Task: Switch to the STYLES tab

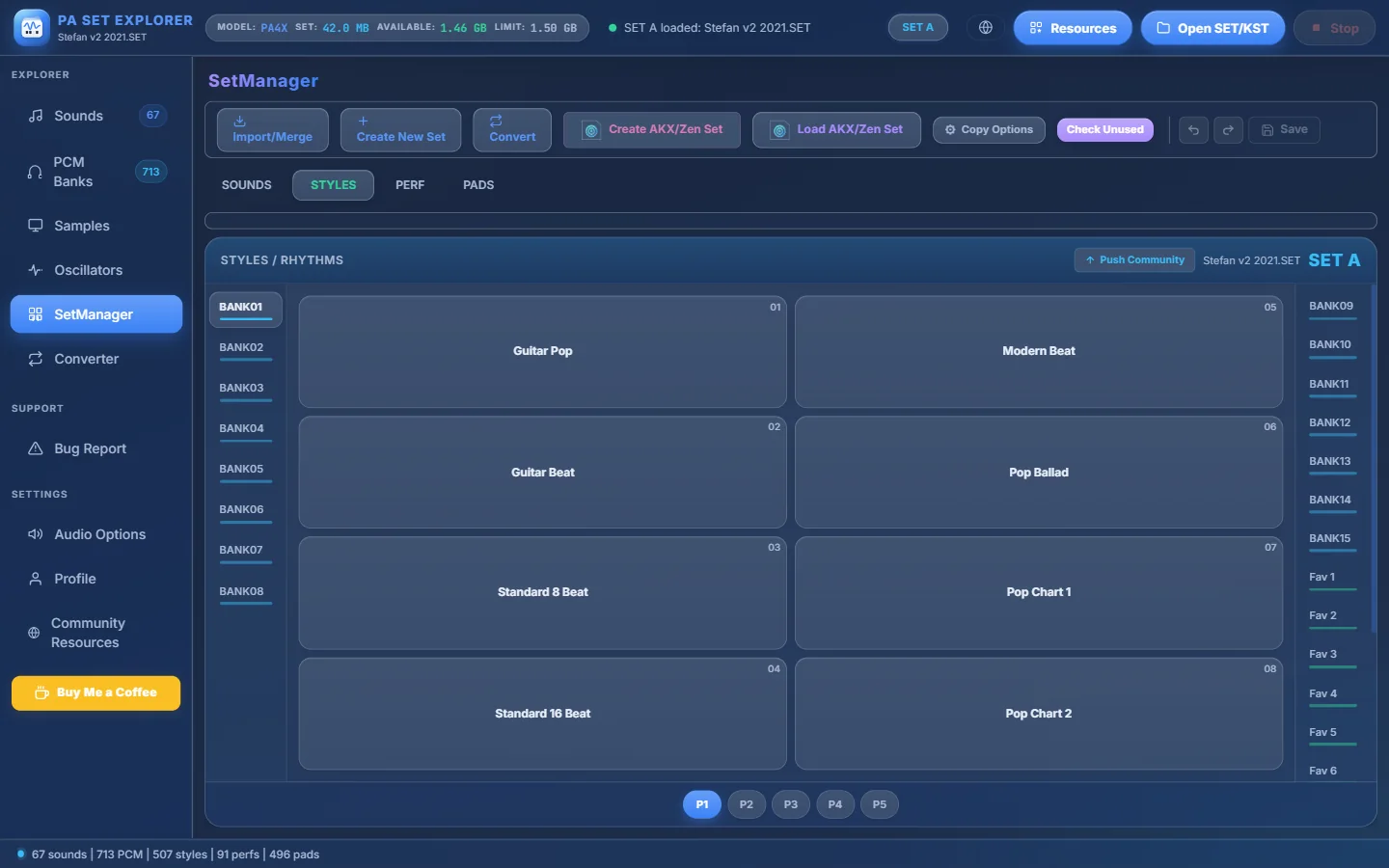Action: tap(333, 185)
